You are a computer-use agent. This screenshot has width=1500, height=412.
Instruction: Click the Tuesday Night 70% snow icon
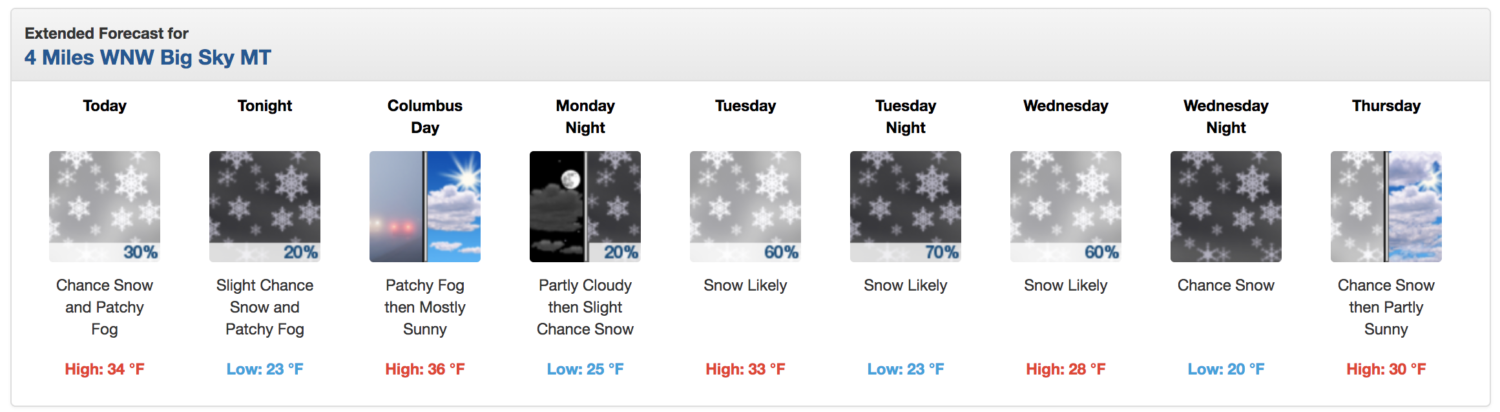[x=906, y=207]
